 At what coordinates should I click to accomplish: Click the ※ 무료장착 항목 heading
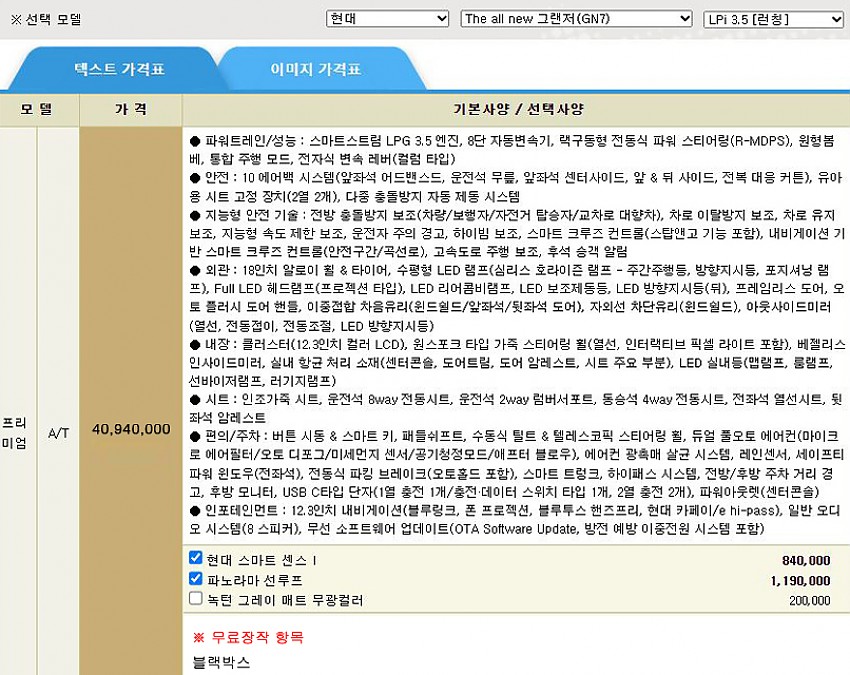[x=248, y=637]
